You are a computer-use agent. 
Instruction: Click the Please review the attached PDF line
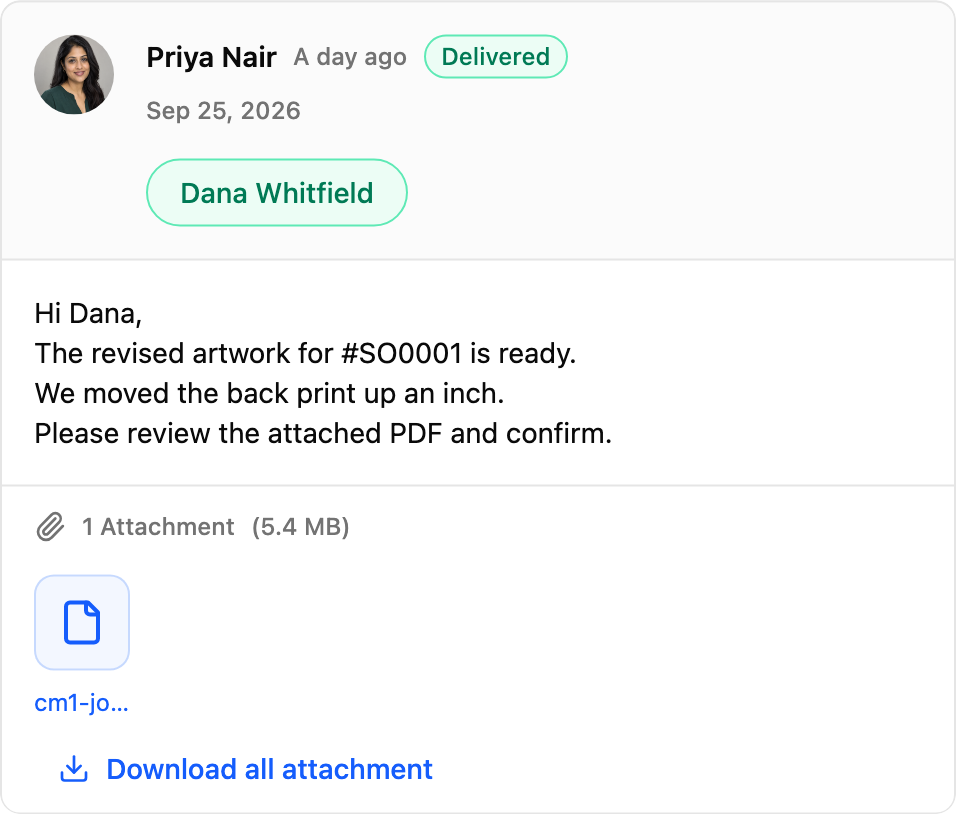[323, 434]
